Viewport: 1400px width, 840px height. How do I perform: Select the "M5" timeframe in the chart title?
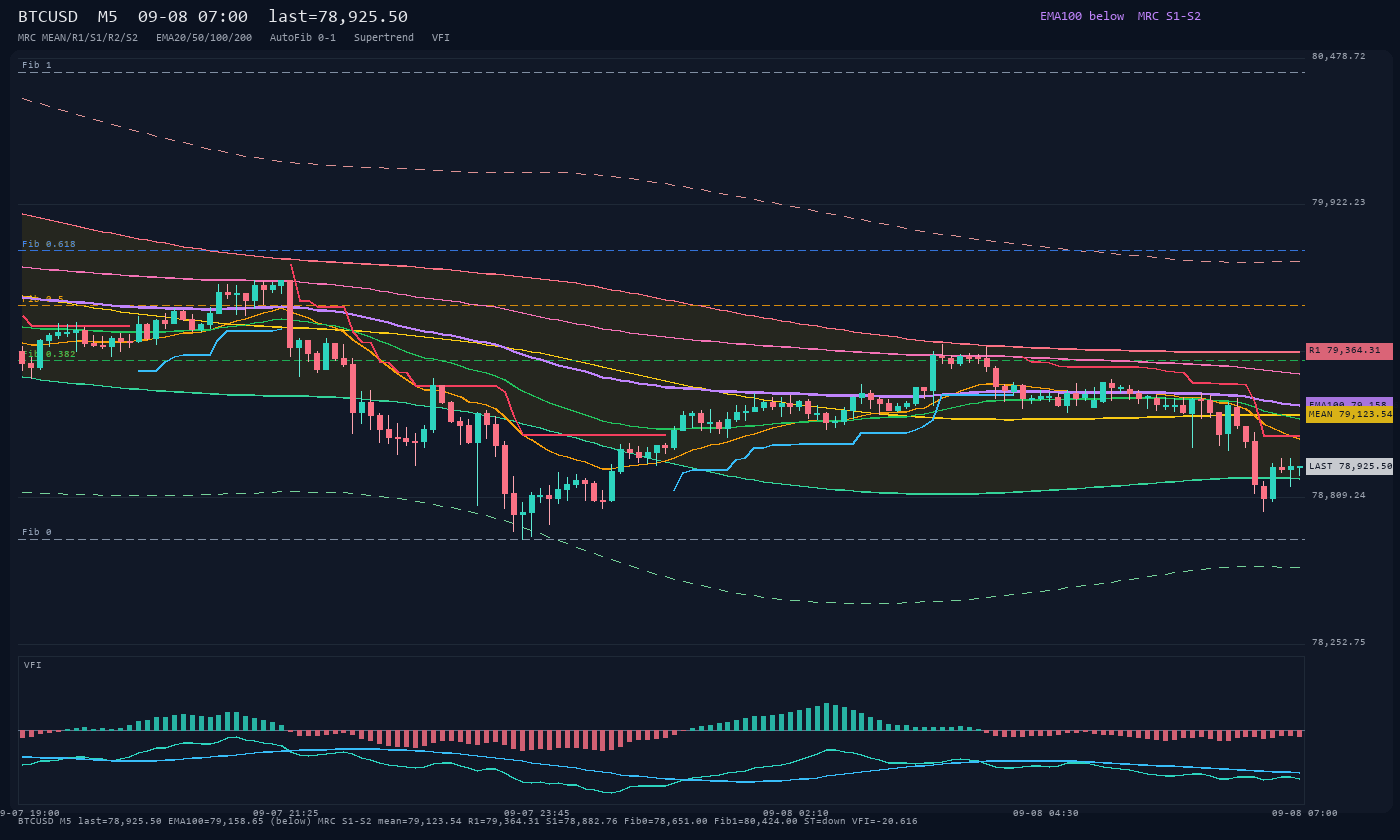point(108,17)
